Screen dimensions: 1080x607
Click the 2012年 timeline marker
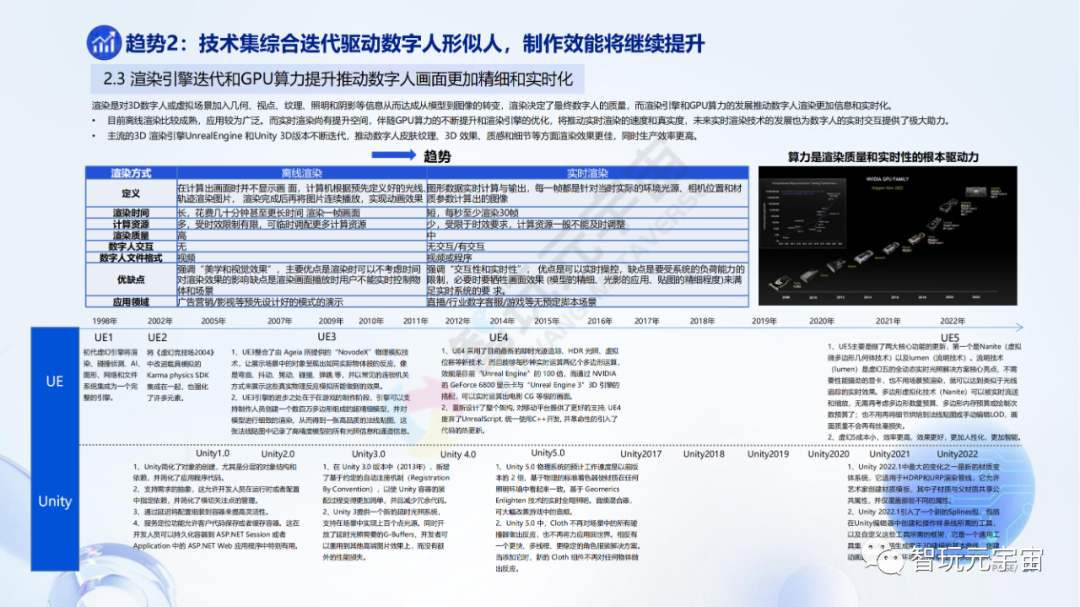tap(458, 321)
